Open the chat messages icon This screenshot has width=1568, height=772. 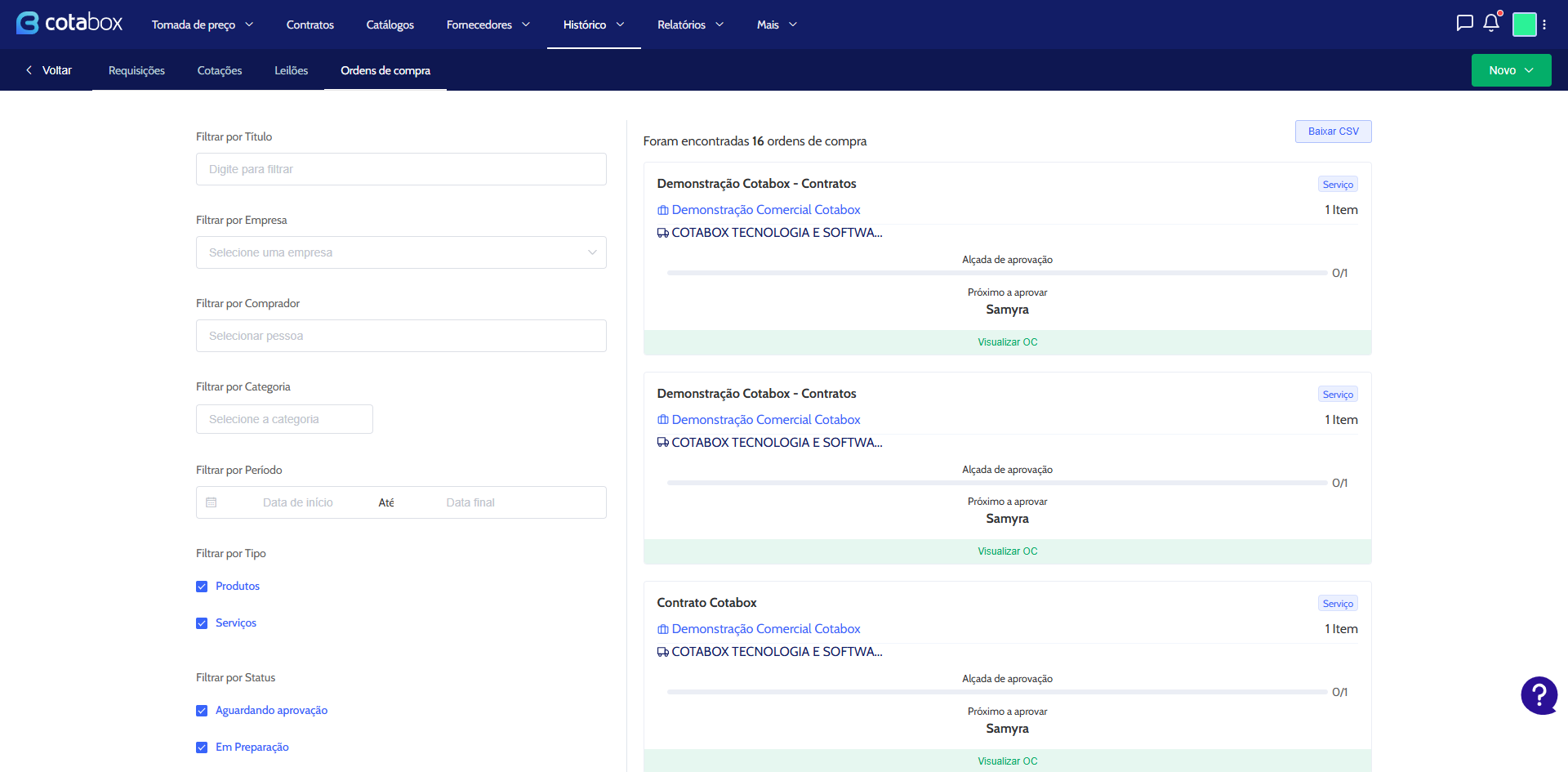click(1465, 23)
